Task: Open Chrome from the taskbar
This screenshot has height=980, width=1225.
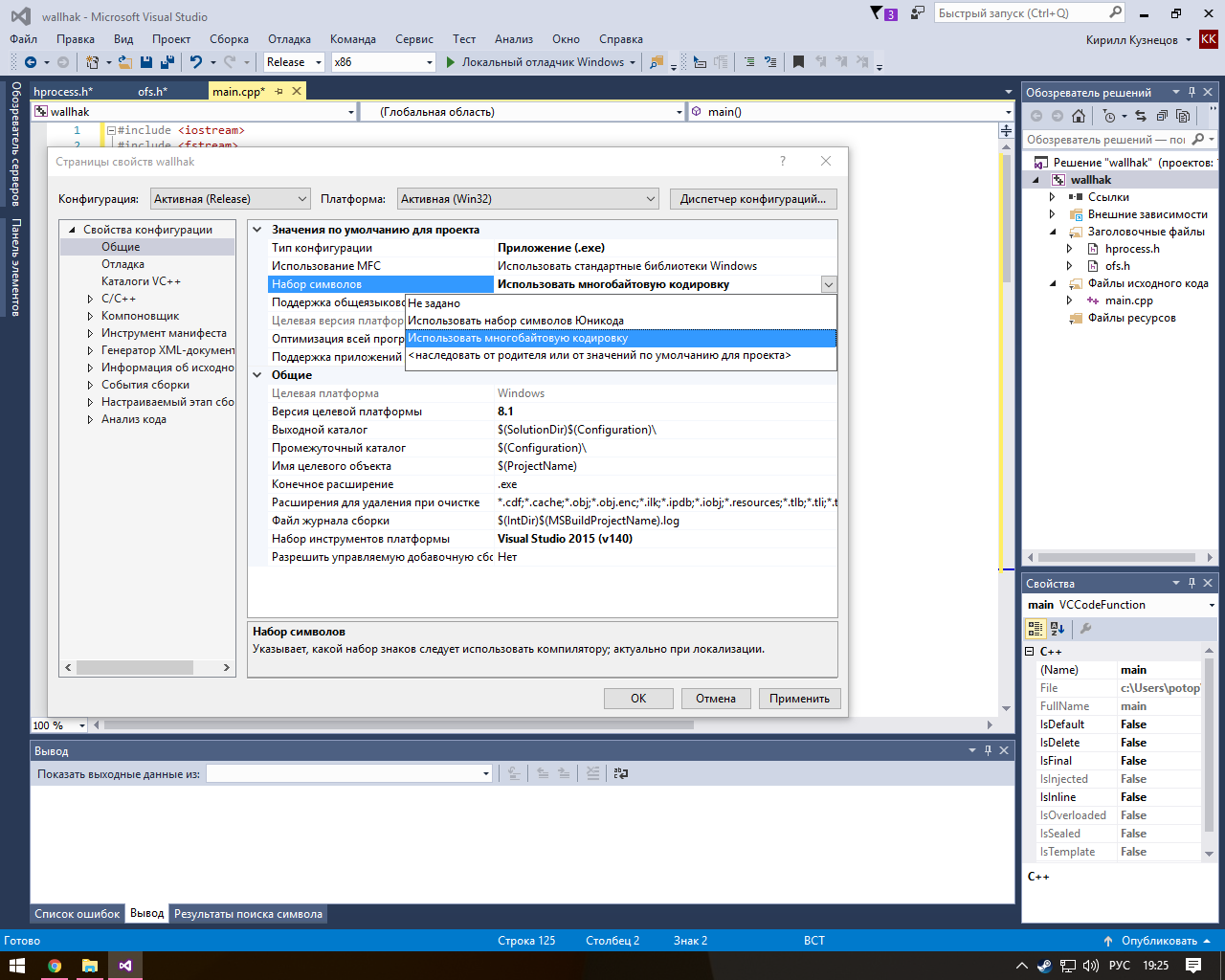Action: [x=55, y=966]
